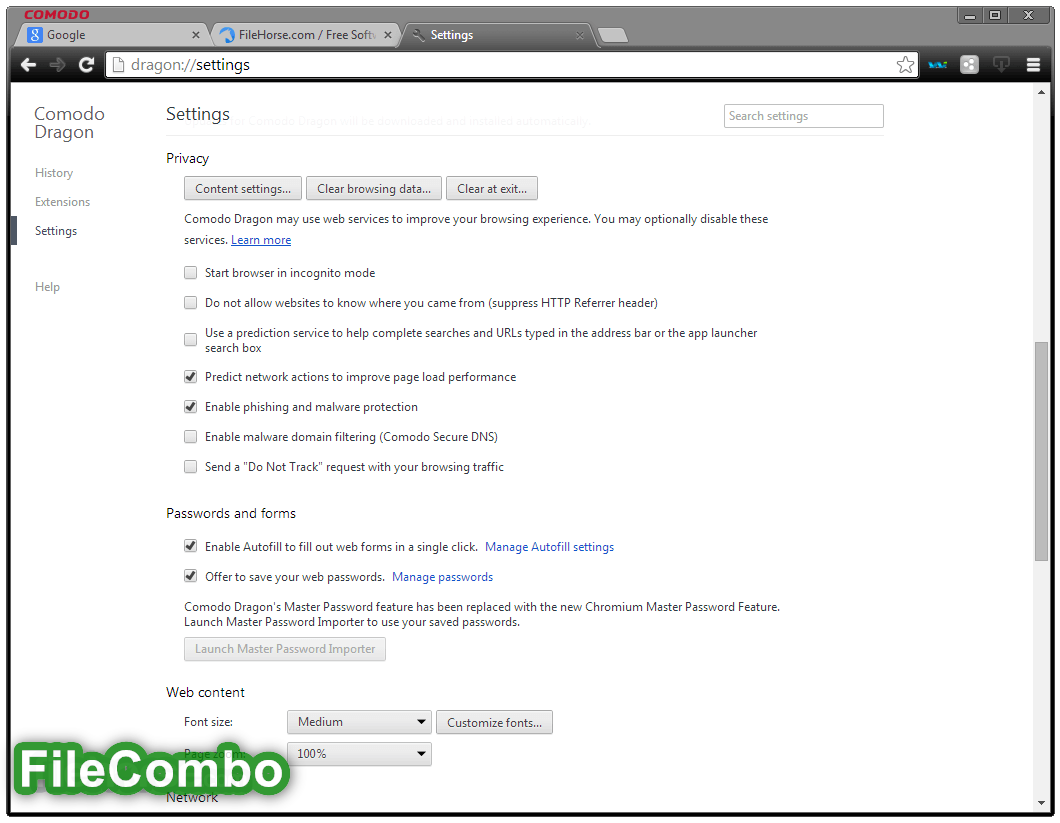Open Extensions in the sidebar
The width and height of the screenshot is (1060, 823).
[62, 202]
